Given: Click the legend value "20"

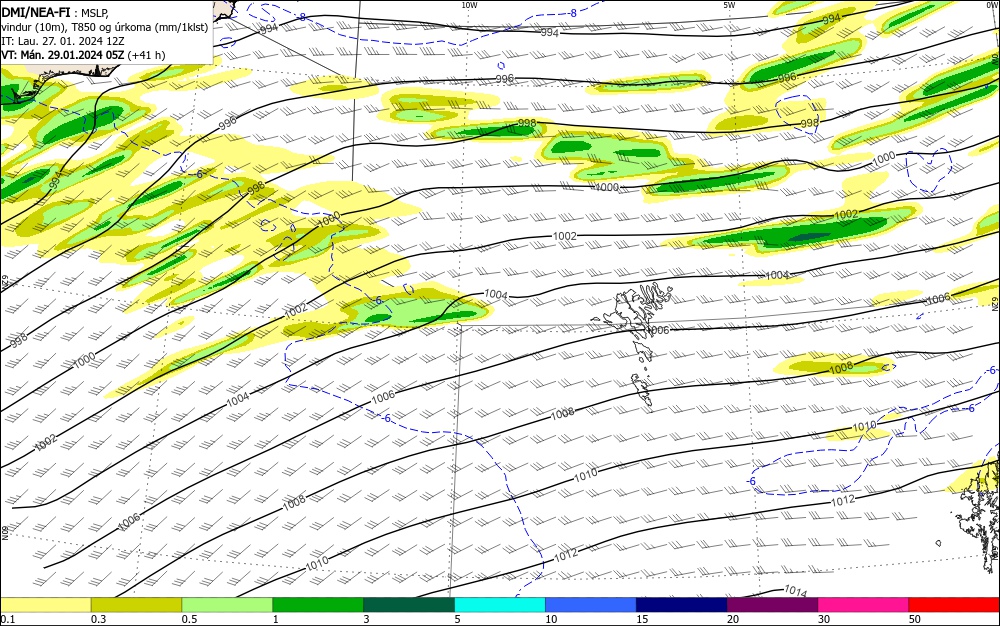Looking at the screenshot, I should click(x=733, y=619).
